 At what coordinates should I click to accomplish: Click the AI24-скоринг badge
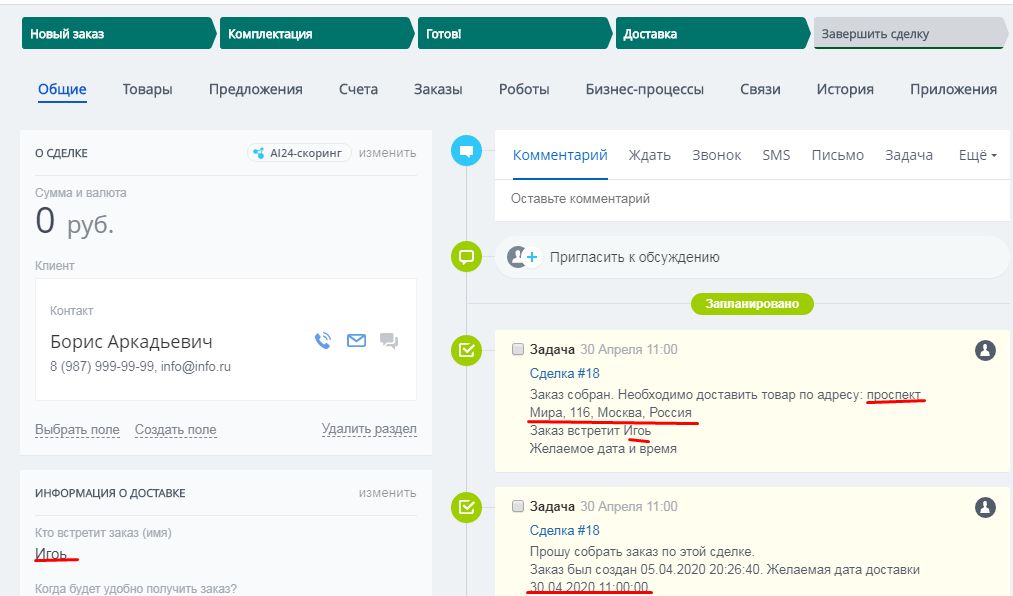299,153
